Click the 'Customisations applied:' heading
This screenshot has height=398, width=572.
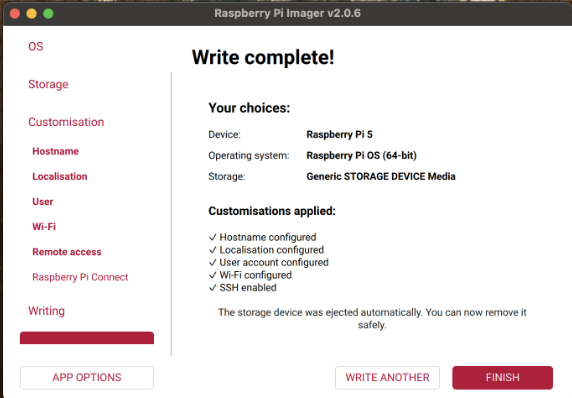click(x=272, y=211)
